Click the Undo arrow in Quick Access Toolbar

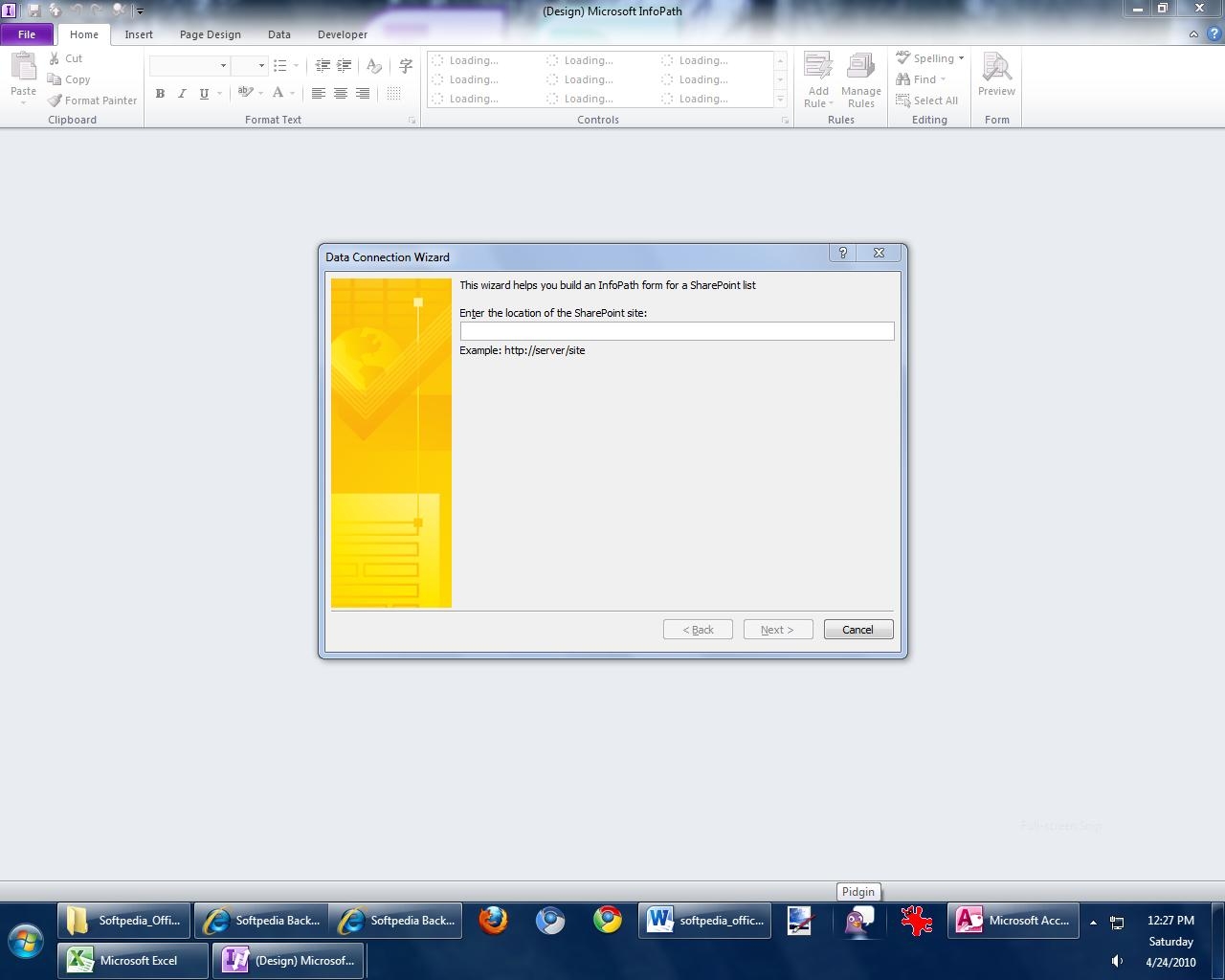[76, 11]
